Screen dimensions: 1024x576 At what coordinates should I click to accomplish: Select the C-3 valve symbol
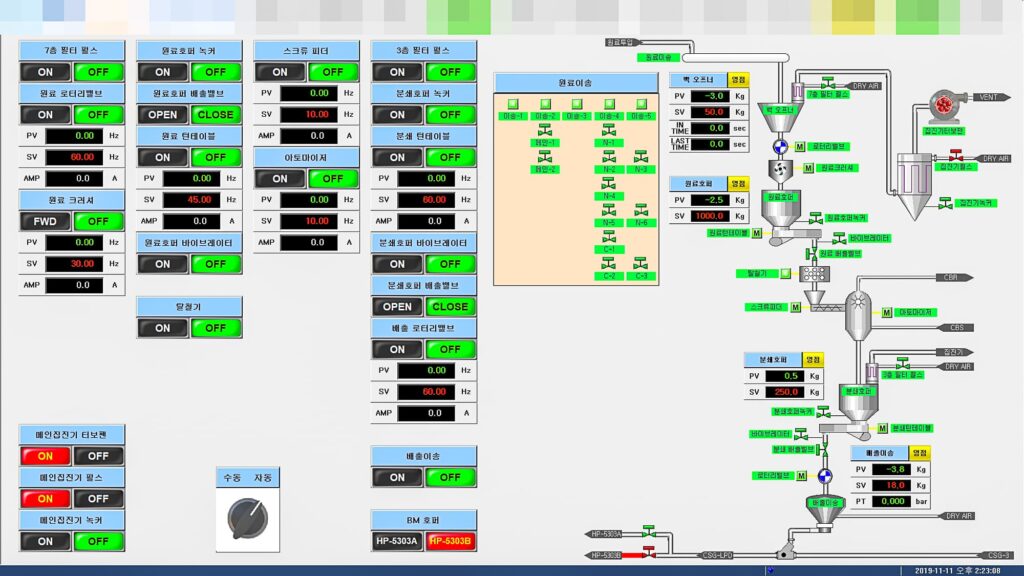[x=641, y=263]
